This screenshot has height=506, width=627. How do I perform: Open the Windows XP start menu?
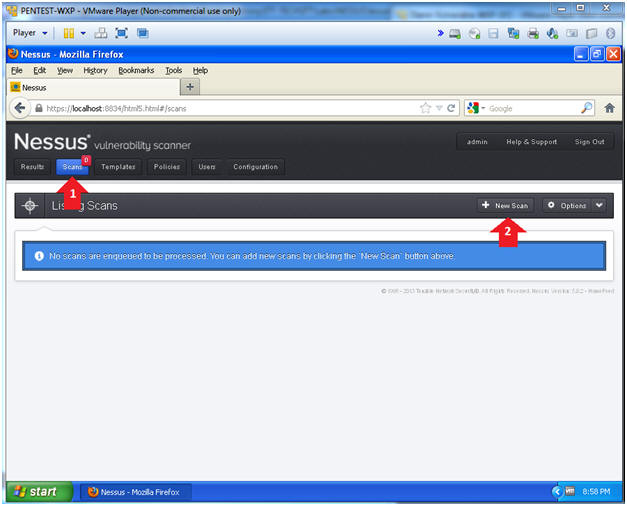click(39, 491)
